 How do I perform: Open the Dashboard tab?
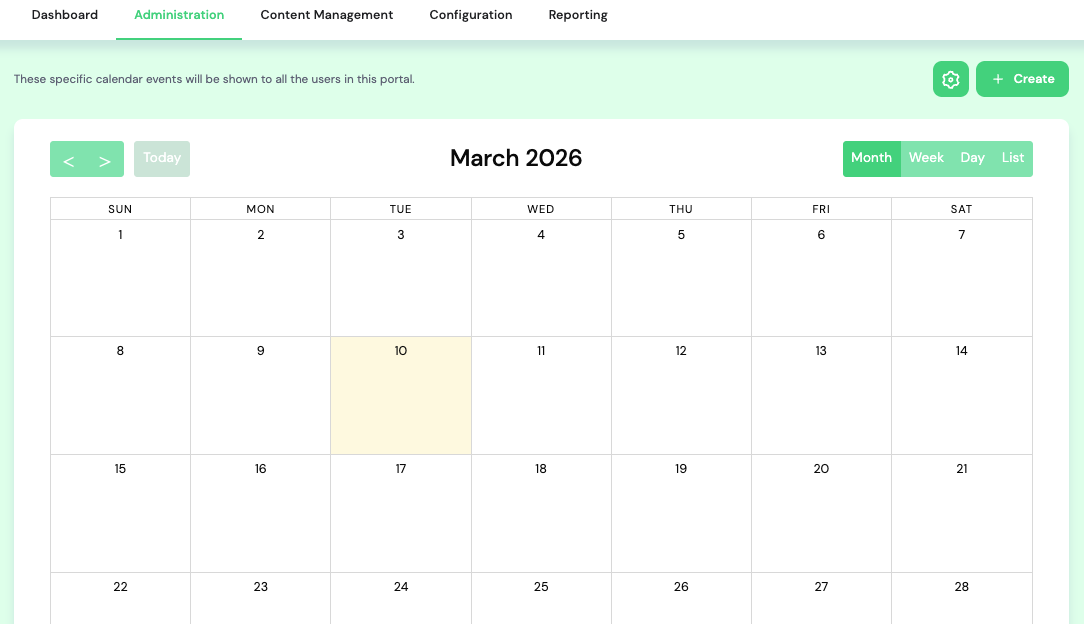pos(65,15)
